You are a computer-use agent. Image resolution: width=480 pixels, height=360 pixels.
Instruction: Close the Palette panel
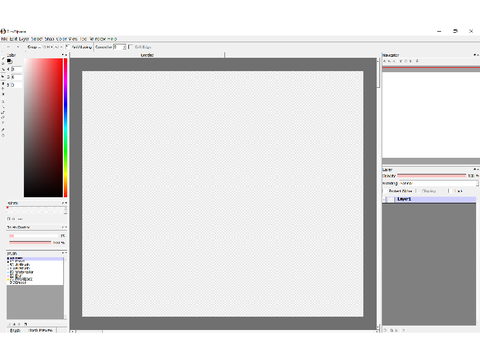(x=66, y=203)
